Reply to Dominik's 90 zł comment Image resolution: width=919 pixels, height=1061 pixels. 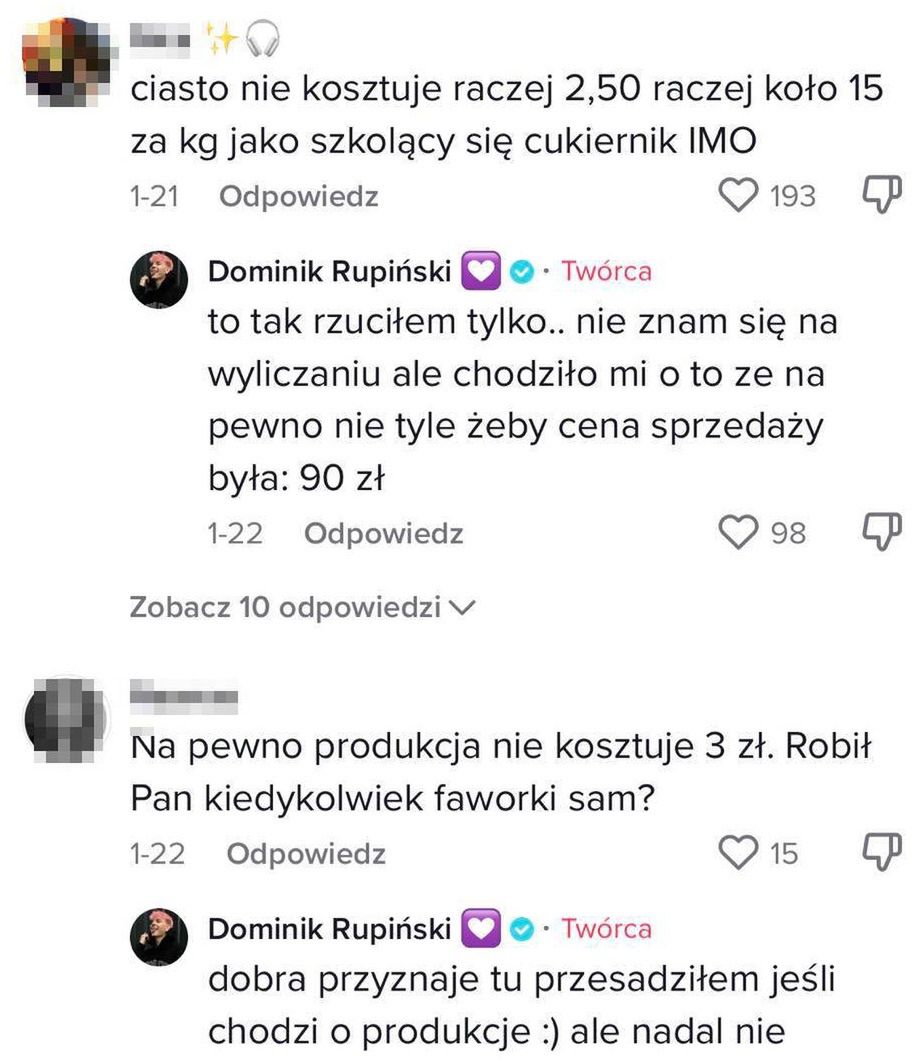383,534
